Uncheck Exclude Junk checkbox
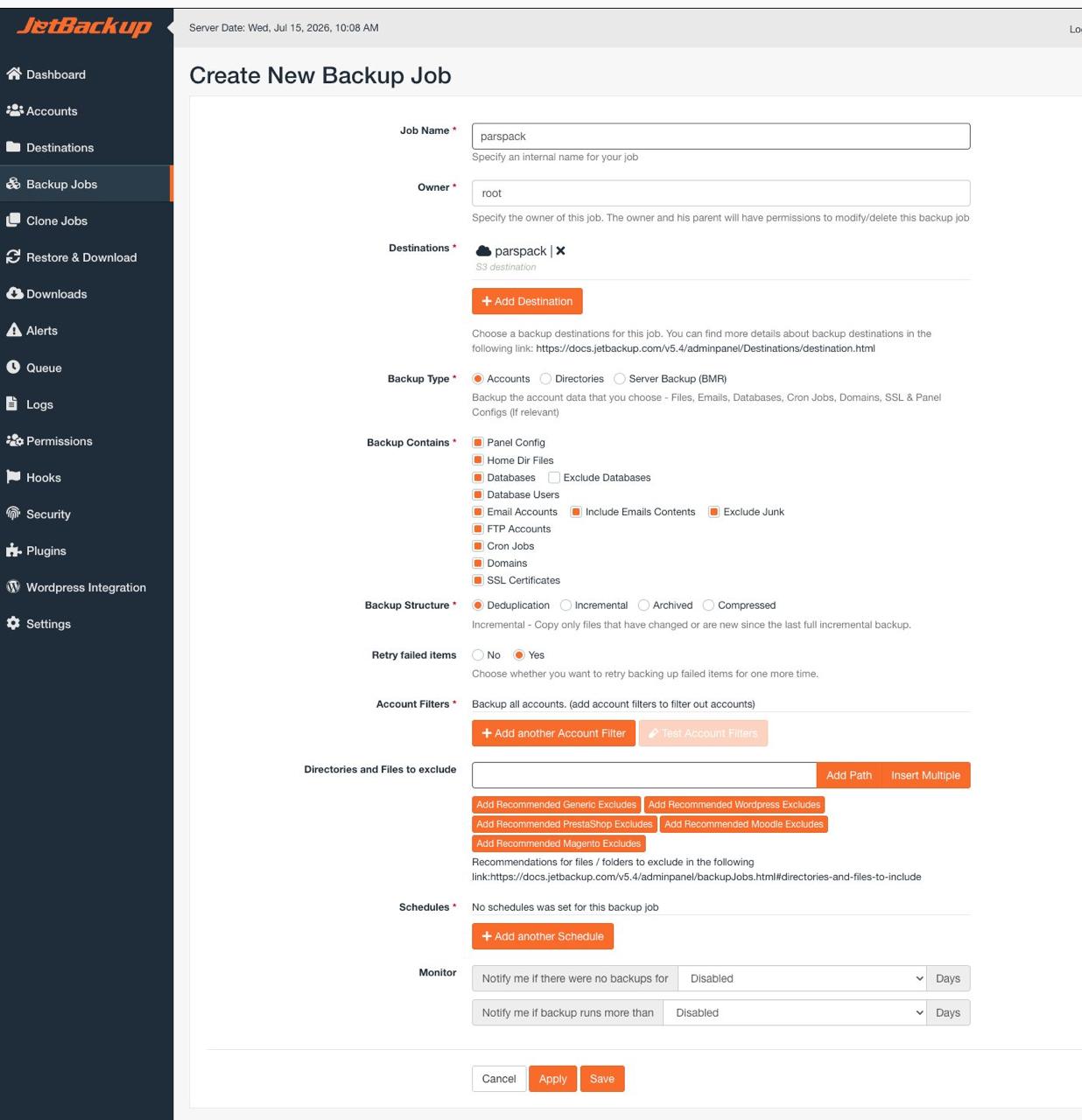1082x1120 pixels. tap(714, 512)
